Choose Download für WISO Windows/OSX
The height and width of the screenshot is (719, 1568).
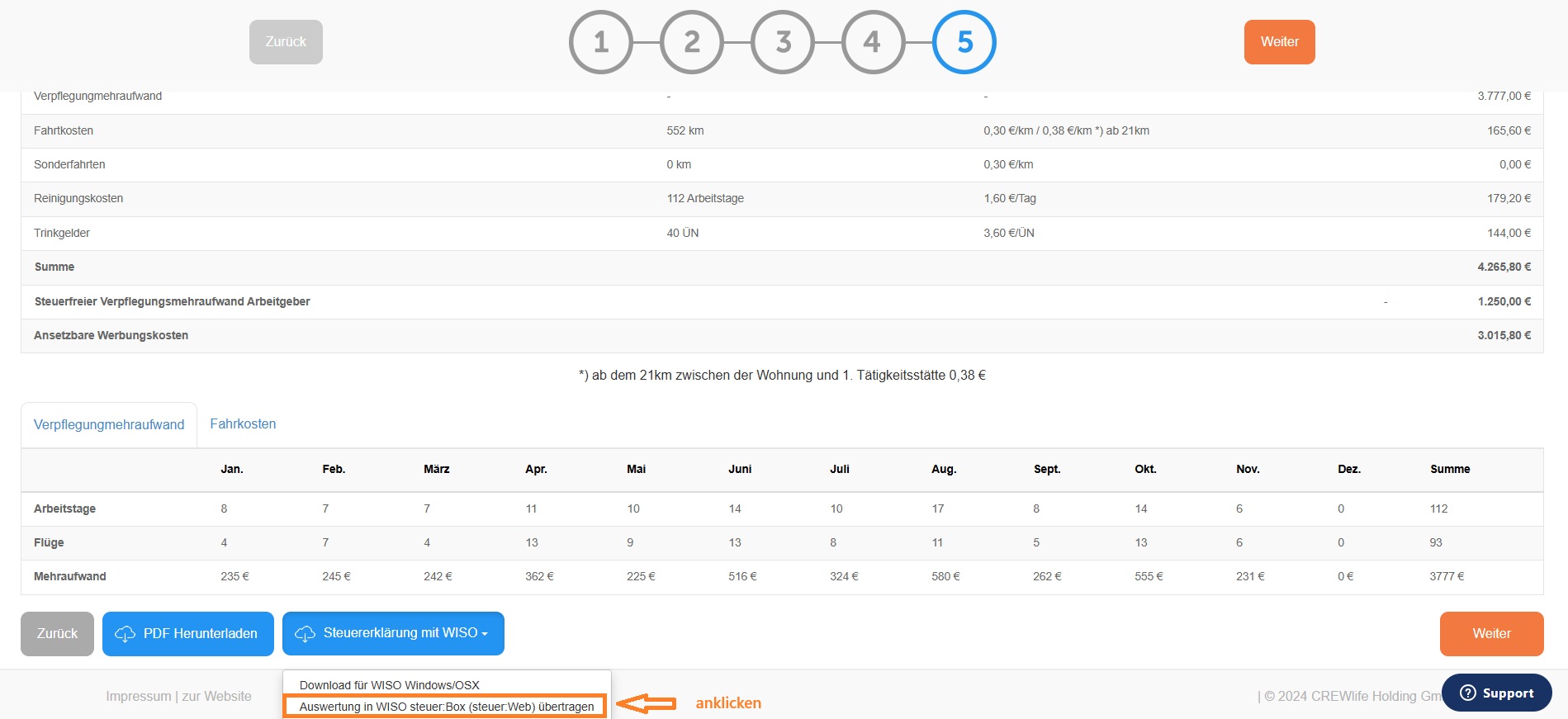click(x=390, y=685)
